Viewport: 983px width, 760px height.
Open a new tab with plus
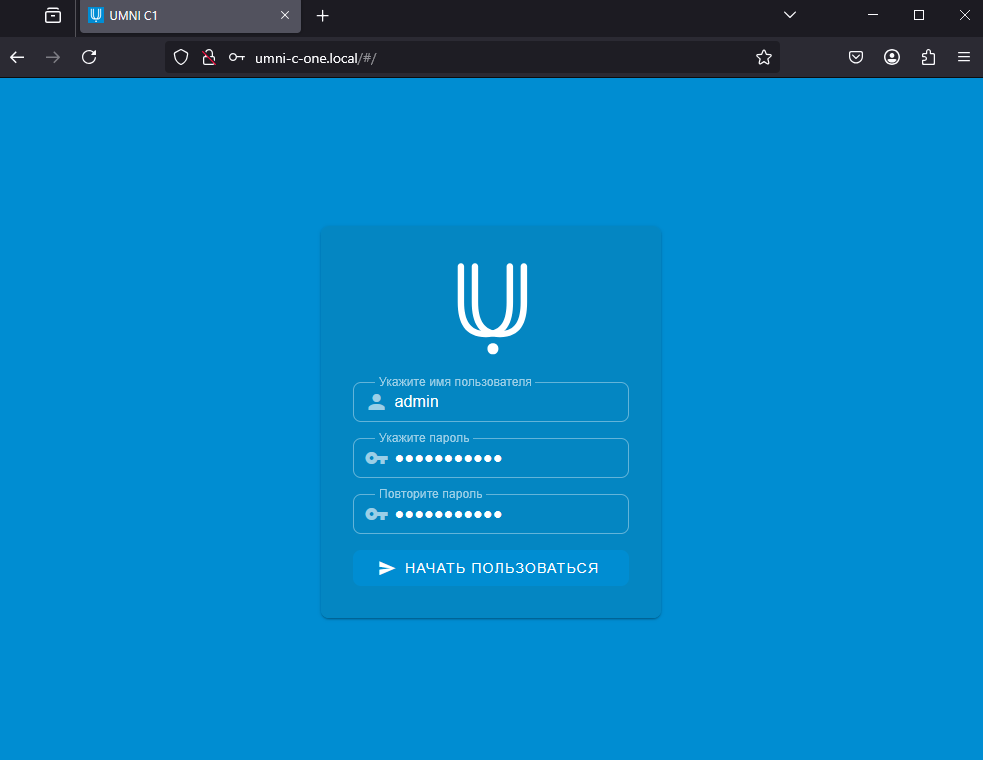click(x=323, y=16)
